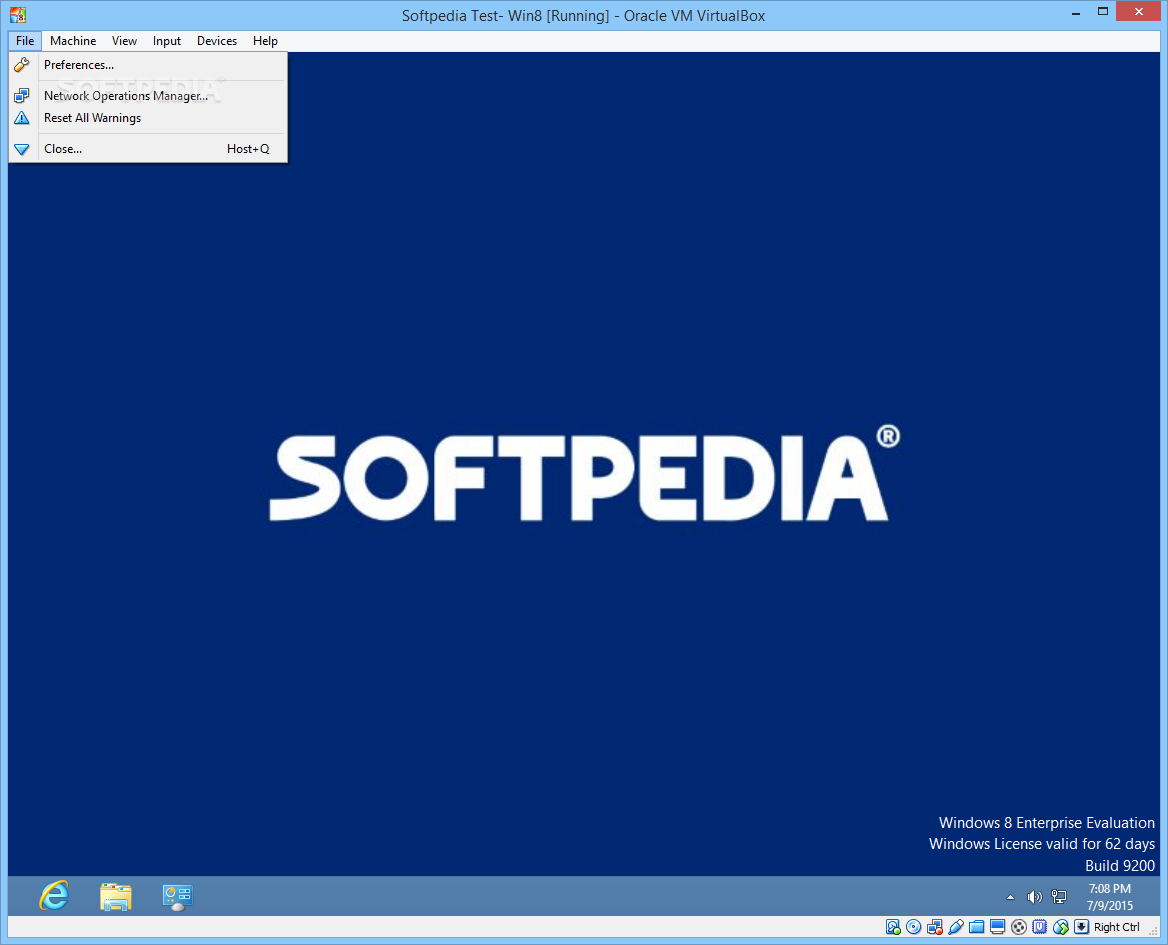Click the window resize grip in status bar

point(1154,931)
